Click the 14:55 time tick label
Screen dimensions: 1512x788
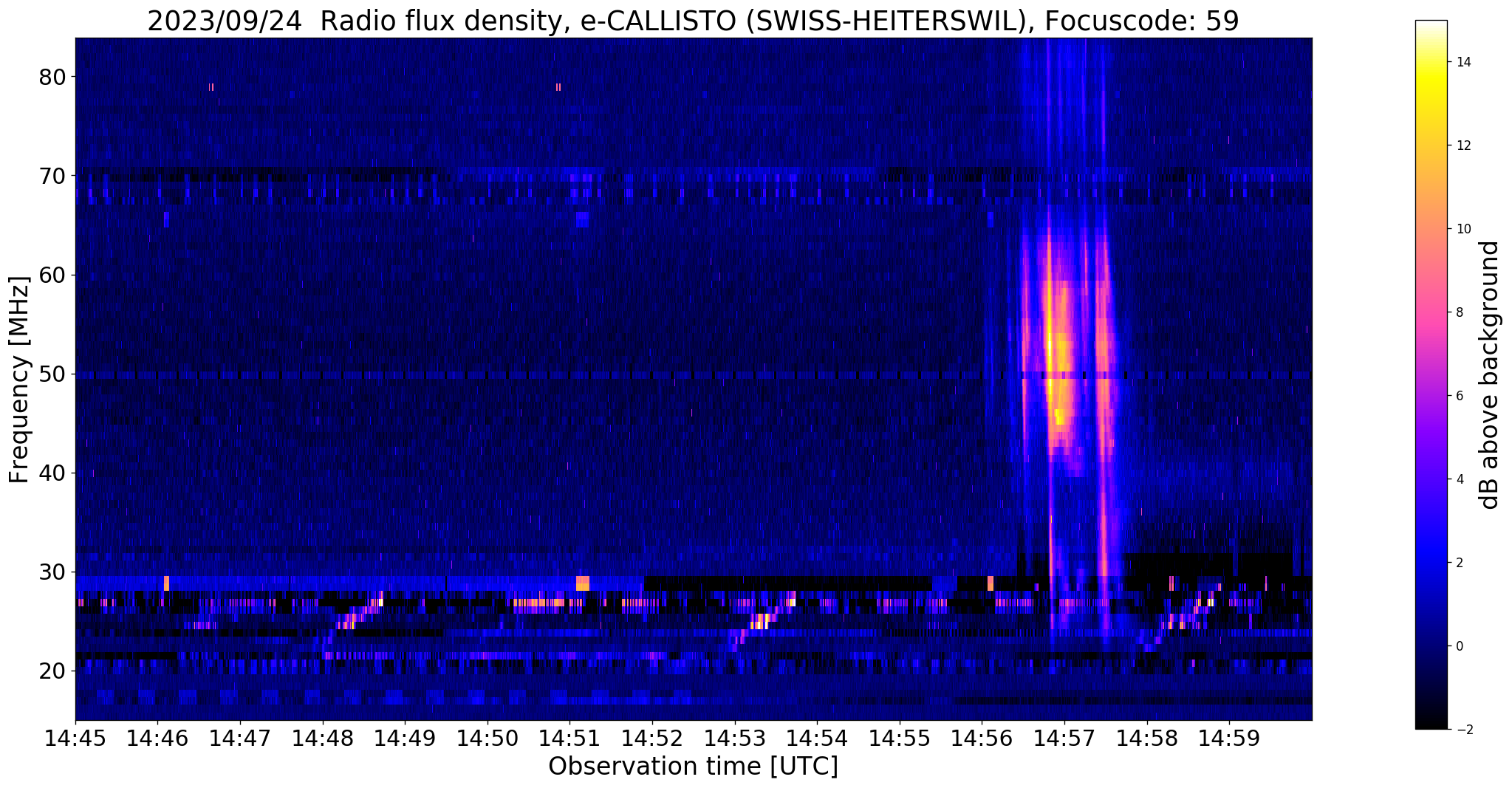tap(900, 739)
